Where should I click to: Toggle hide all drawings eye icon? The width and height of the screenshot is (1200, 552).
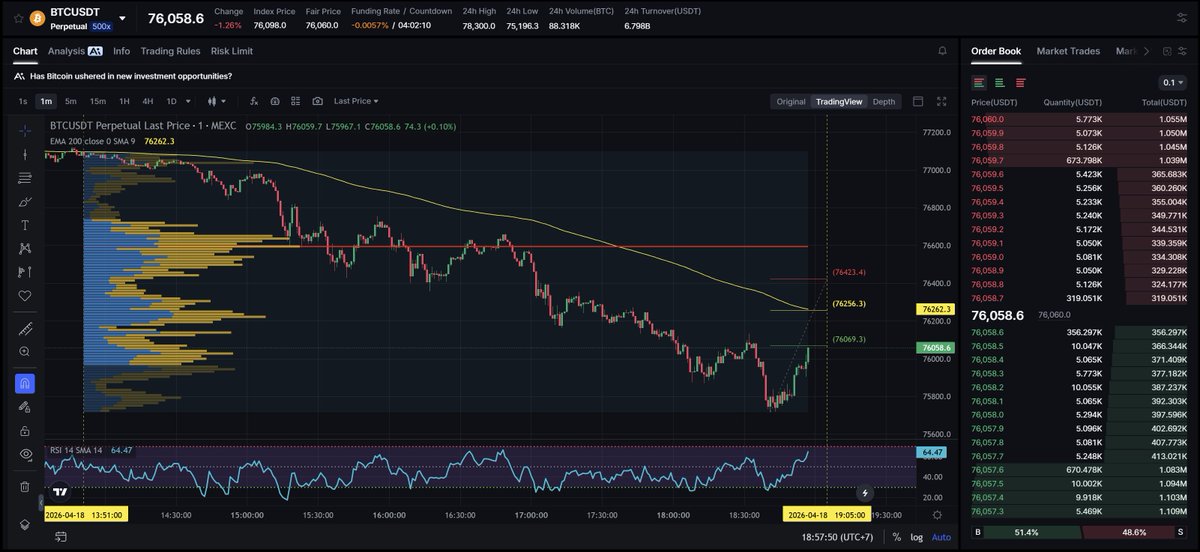tap(25, 454)
